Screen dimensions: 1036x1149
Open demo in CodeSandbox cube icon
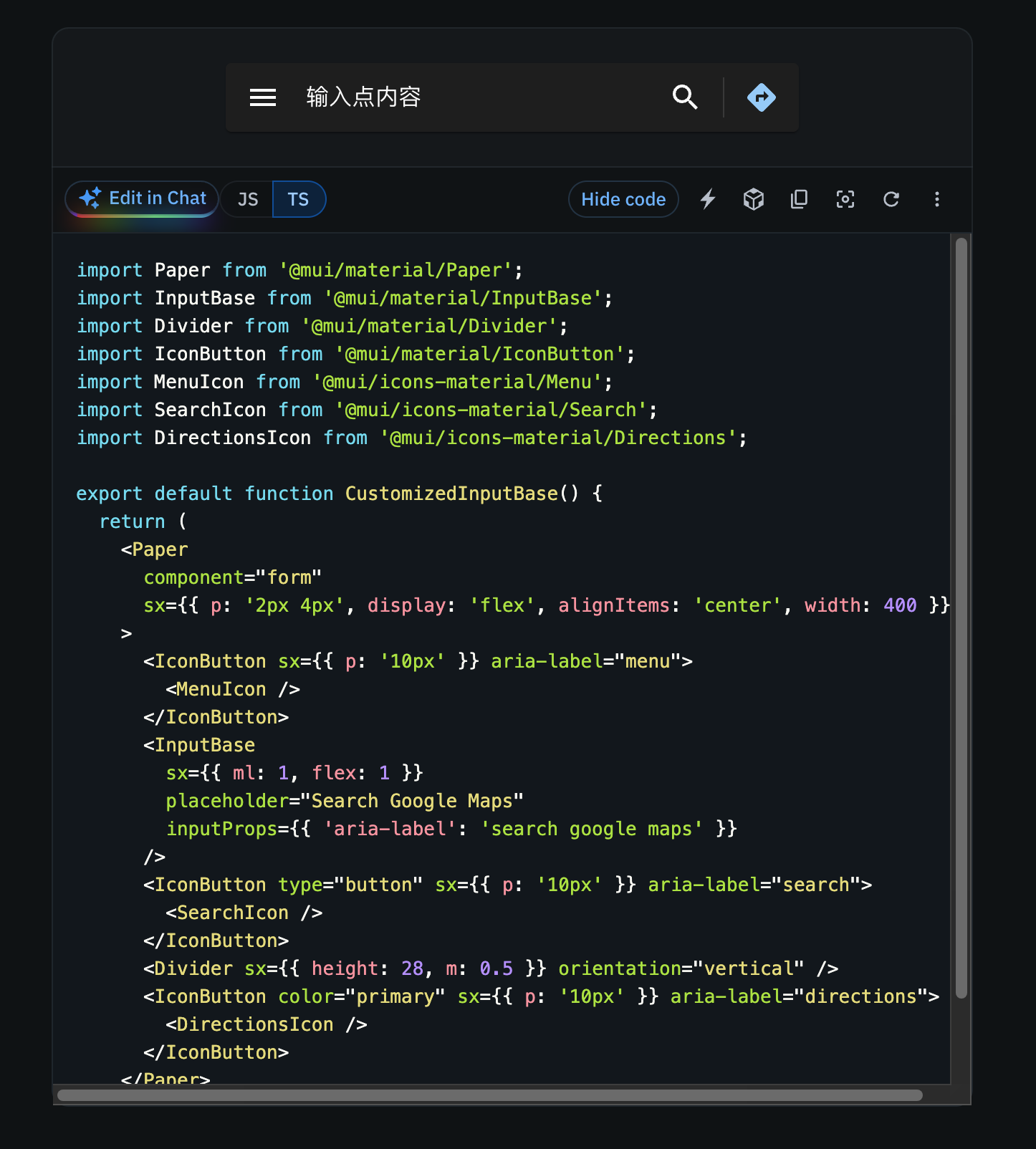(x=754, y=199)
